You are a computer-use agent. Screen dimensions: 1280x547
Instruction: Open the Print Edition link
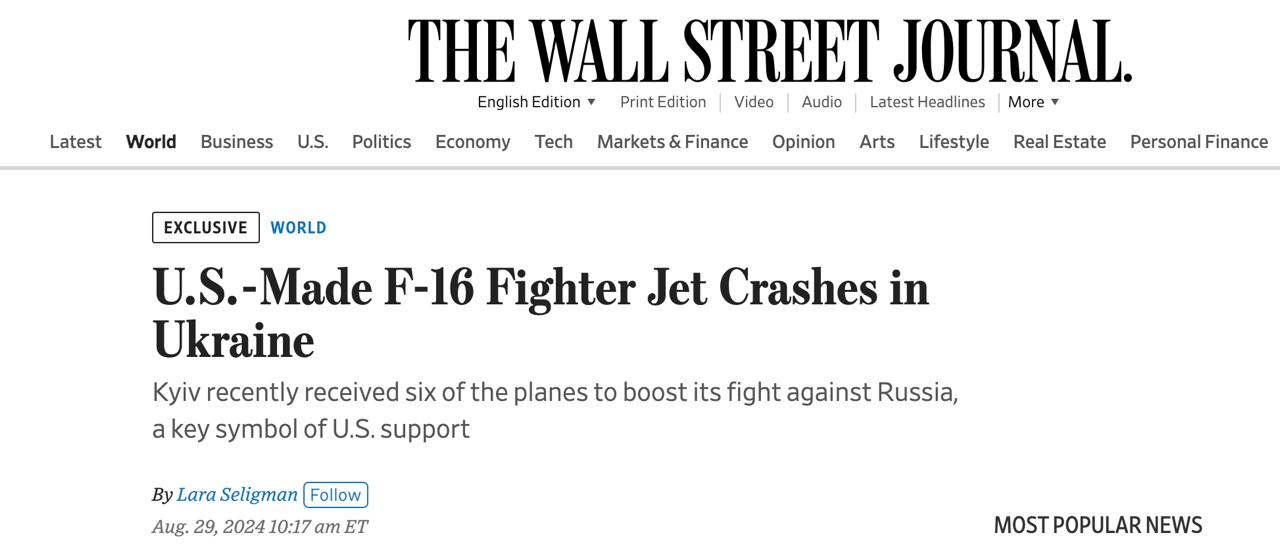tap(662, 102)
